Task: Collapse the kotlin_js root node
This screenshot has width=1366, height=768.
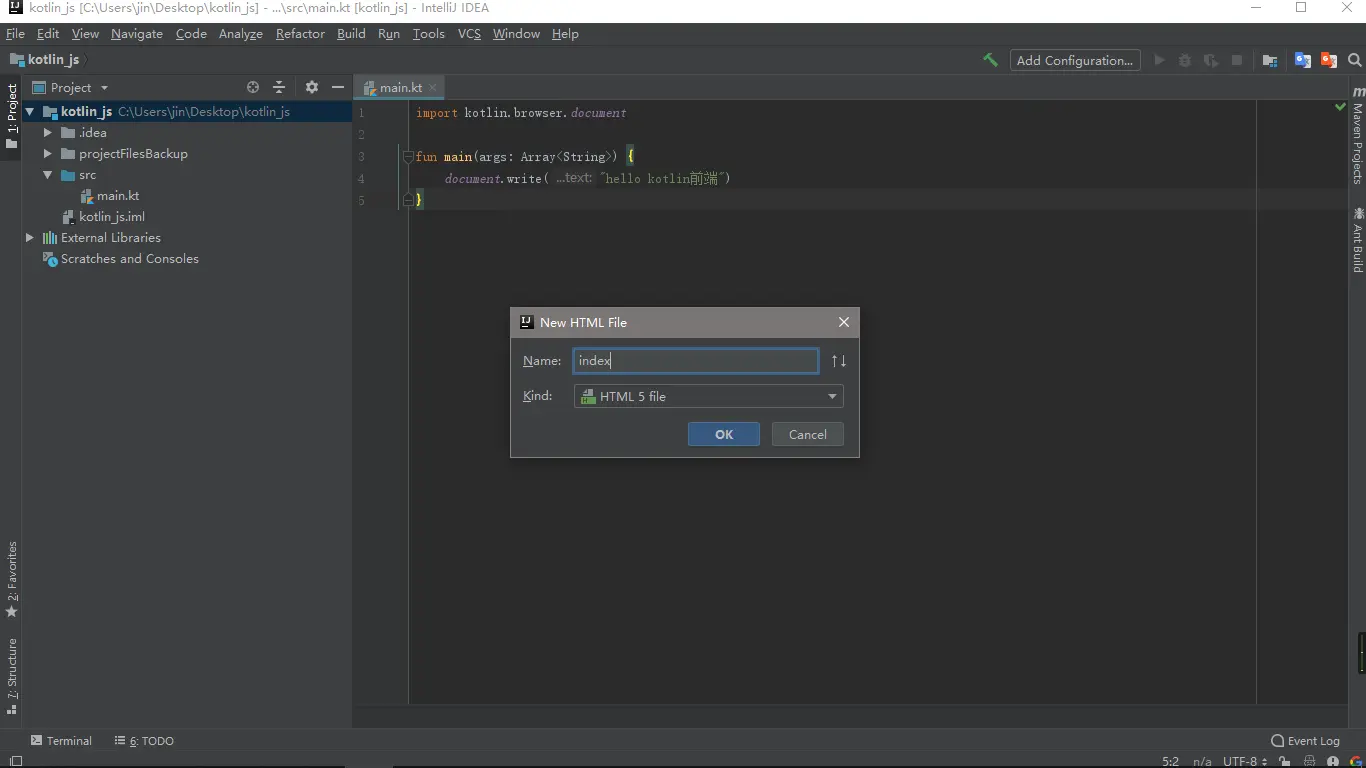Action: point(30,112)
